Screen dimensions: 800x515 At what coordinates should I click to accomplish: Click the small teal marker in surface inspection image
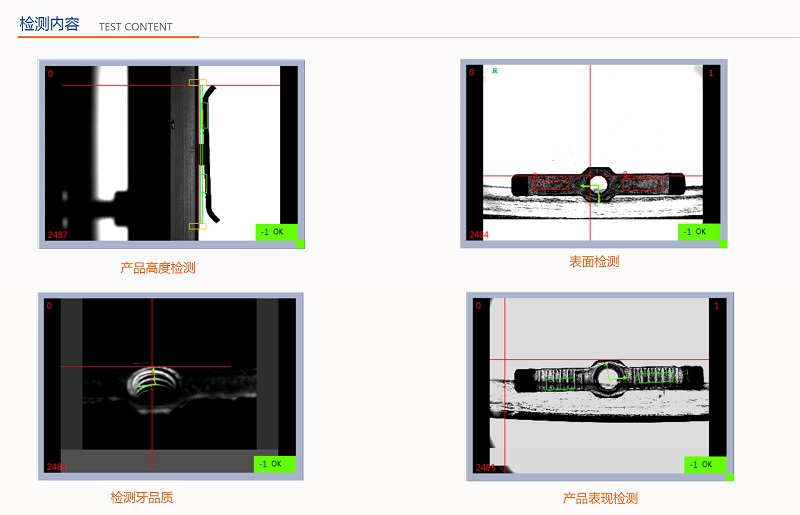tap(495, 71)
